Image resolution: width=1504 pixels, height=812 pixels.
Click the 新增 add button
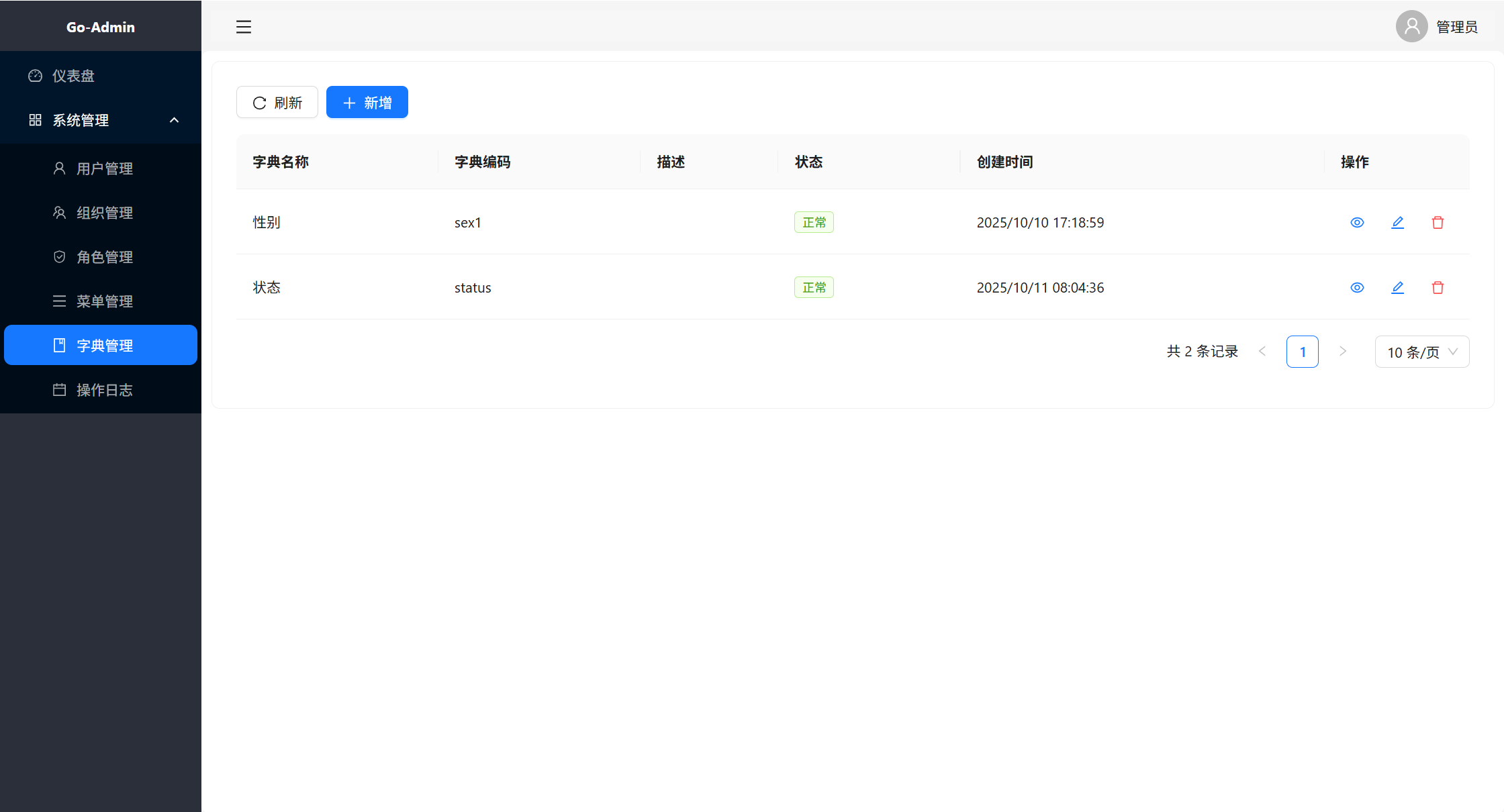[x=367, y=102]
